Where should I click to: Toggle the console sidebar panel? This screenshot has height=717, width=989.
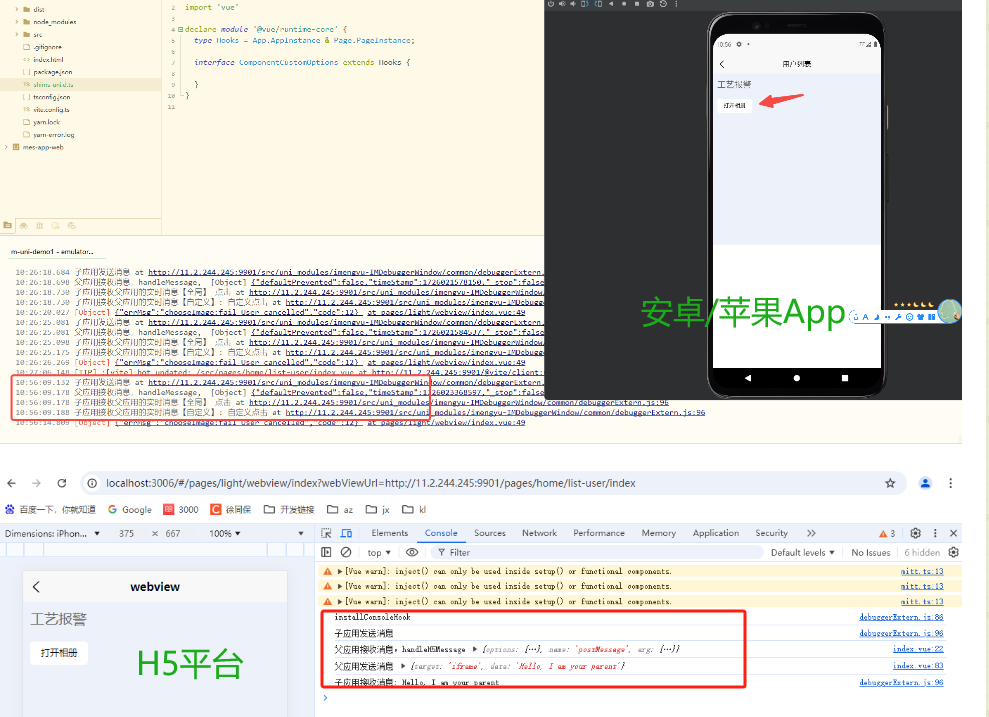(326, 552)
